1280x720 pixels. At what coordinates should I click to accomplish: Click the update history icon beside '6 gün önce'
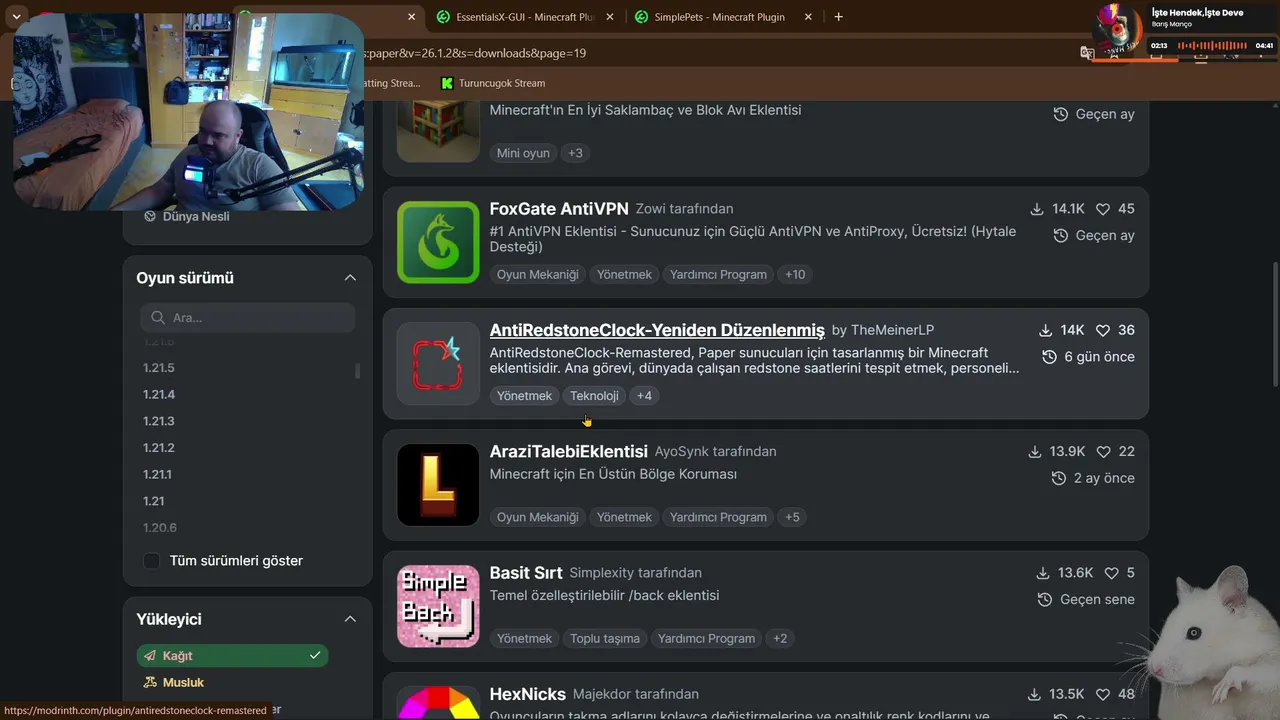coord(1049,357)
